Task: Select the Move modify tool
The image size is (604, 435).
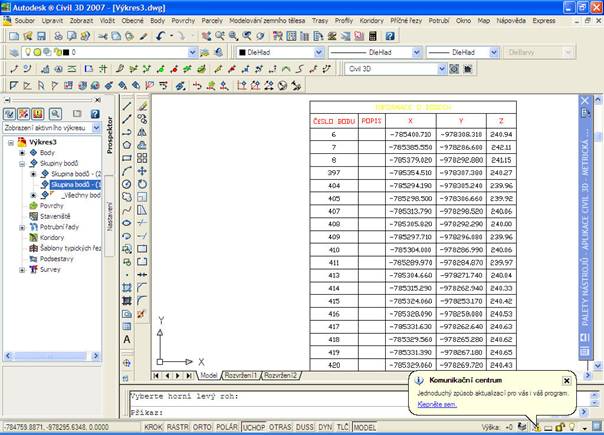Action: [142, 171]
